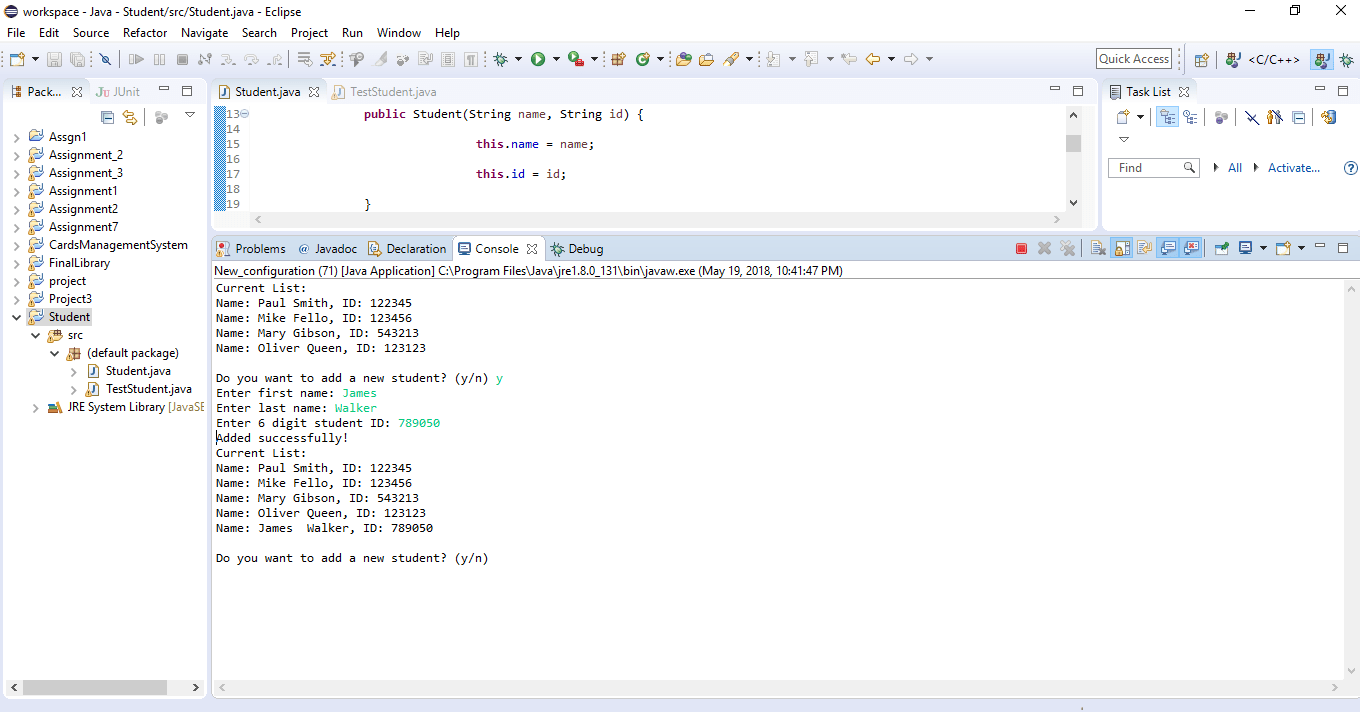Create a new task in Task List
The width and height of the screenshot is (1360, 712).
[x=1121, y=117]
